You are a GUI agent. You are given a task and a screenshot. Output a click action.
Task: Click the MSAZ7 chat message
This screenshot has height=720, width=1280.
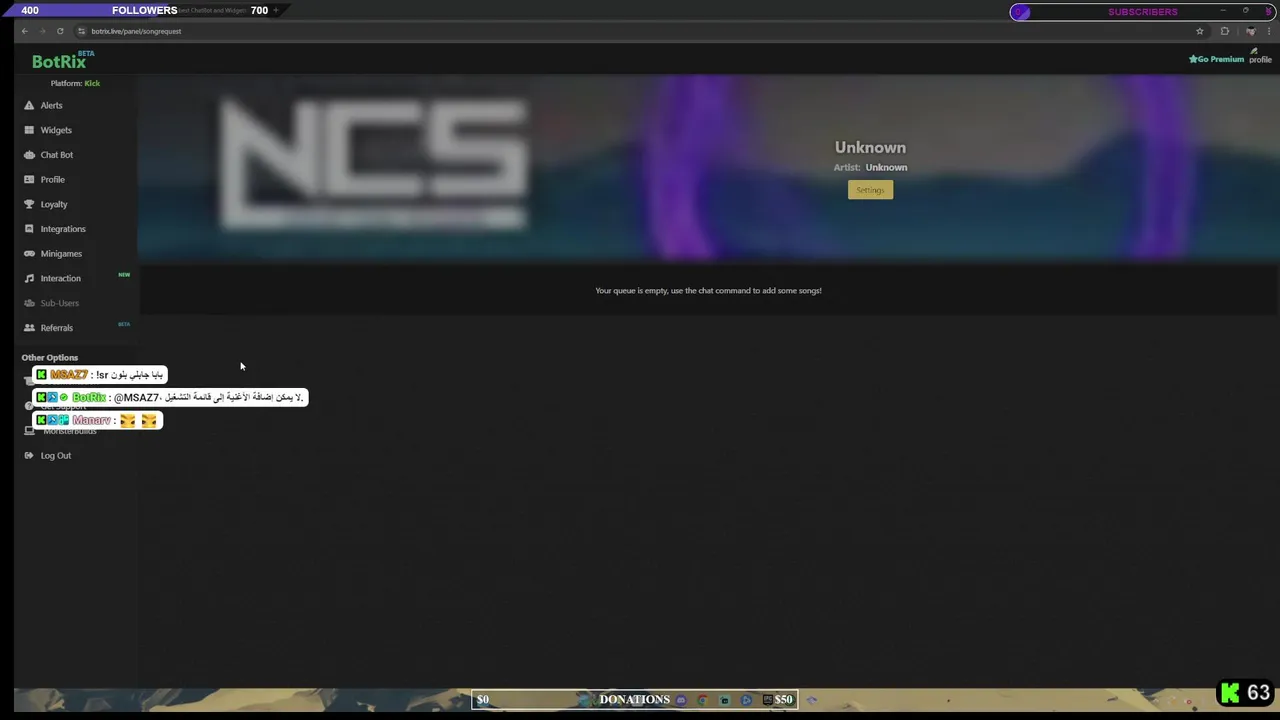click(x=100, y=375)
